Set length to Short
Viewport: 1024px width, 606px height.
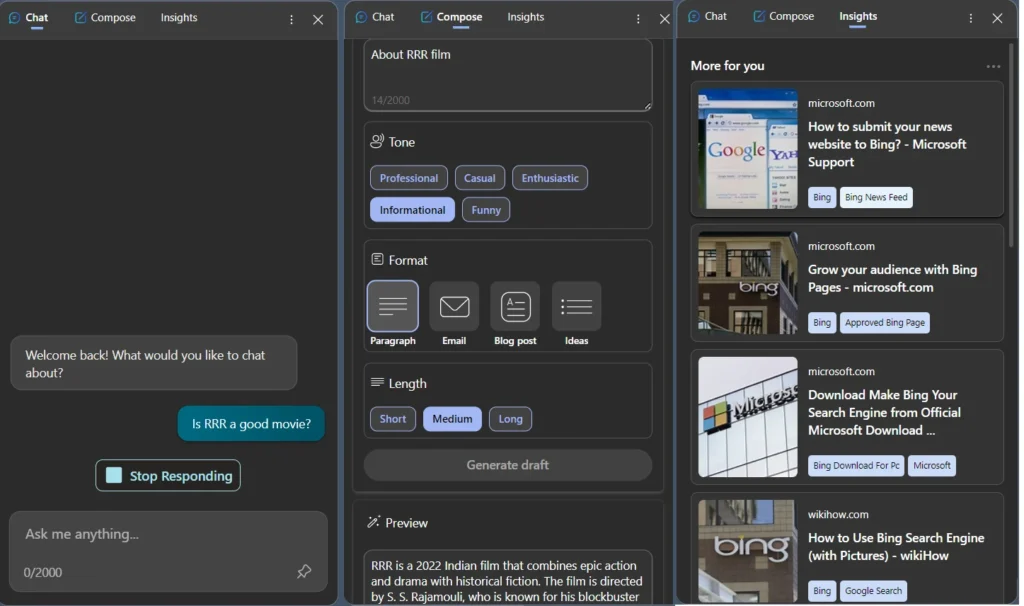pos(392,419)
